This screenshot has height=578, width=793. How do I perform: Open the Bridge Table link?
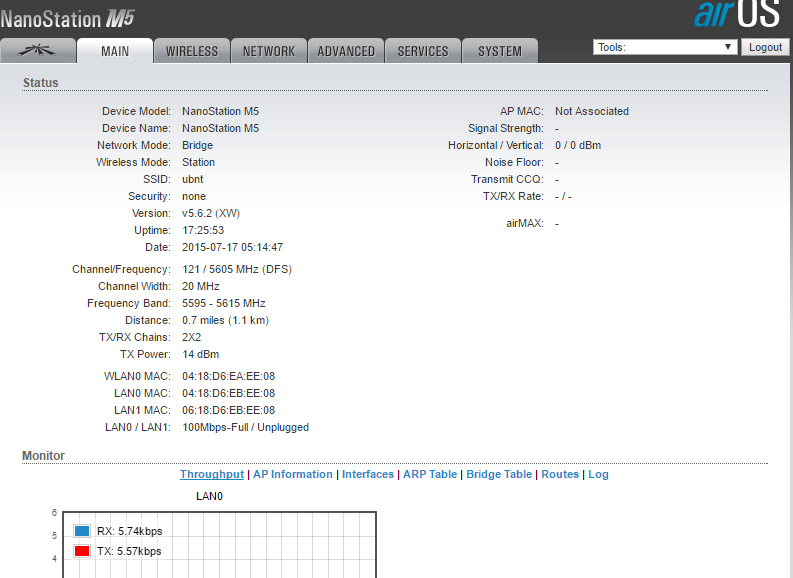[x=499, y=474]
